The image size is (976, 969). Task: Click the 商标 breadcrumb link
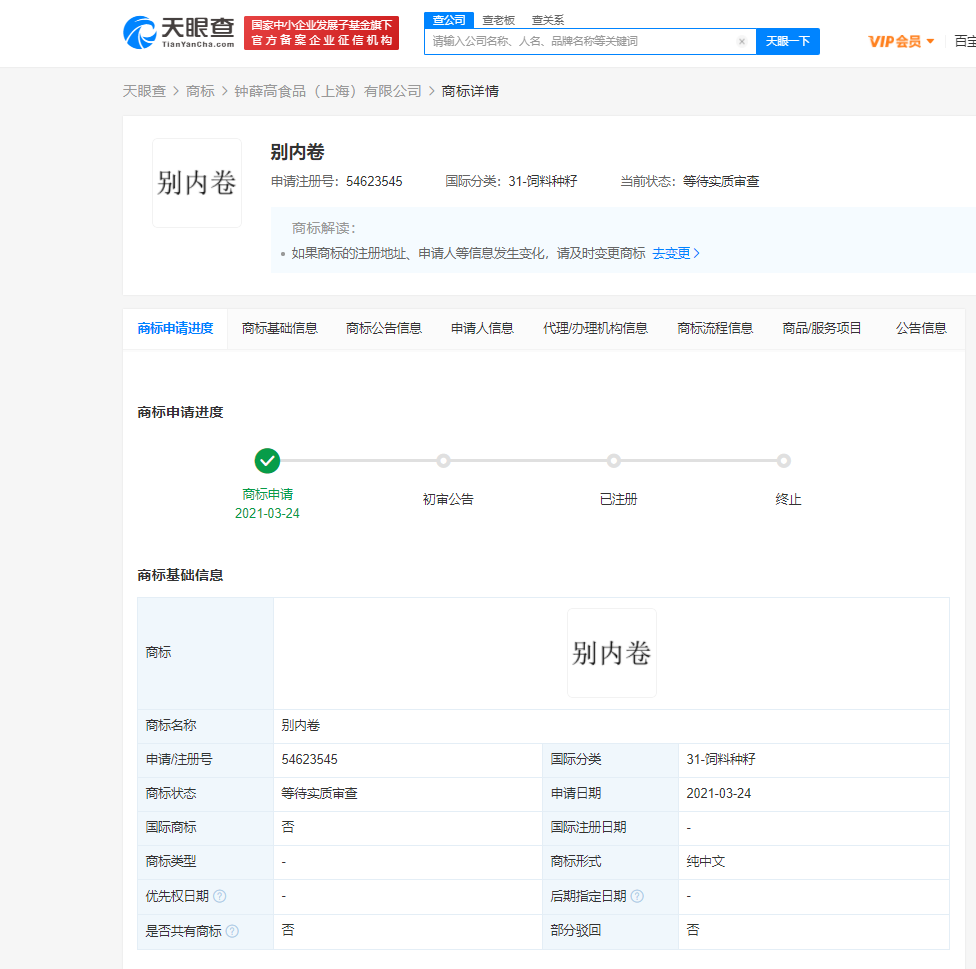point(200,91)
